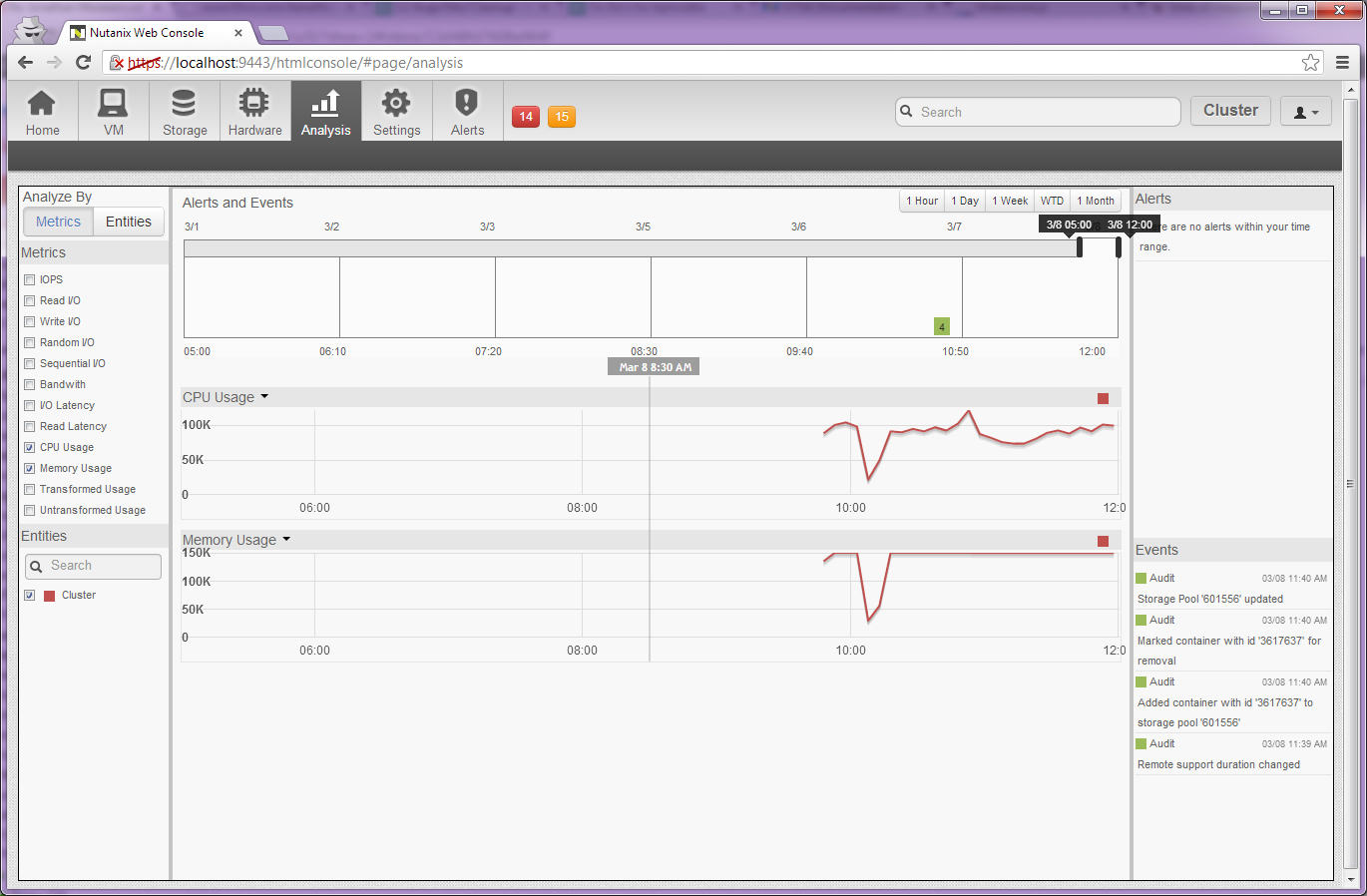Bookmark this page with the star icon
Image resolution: width=1367 pixels, height=896 pixels.
tap(1310, 62)
